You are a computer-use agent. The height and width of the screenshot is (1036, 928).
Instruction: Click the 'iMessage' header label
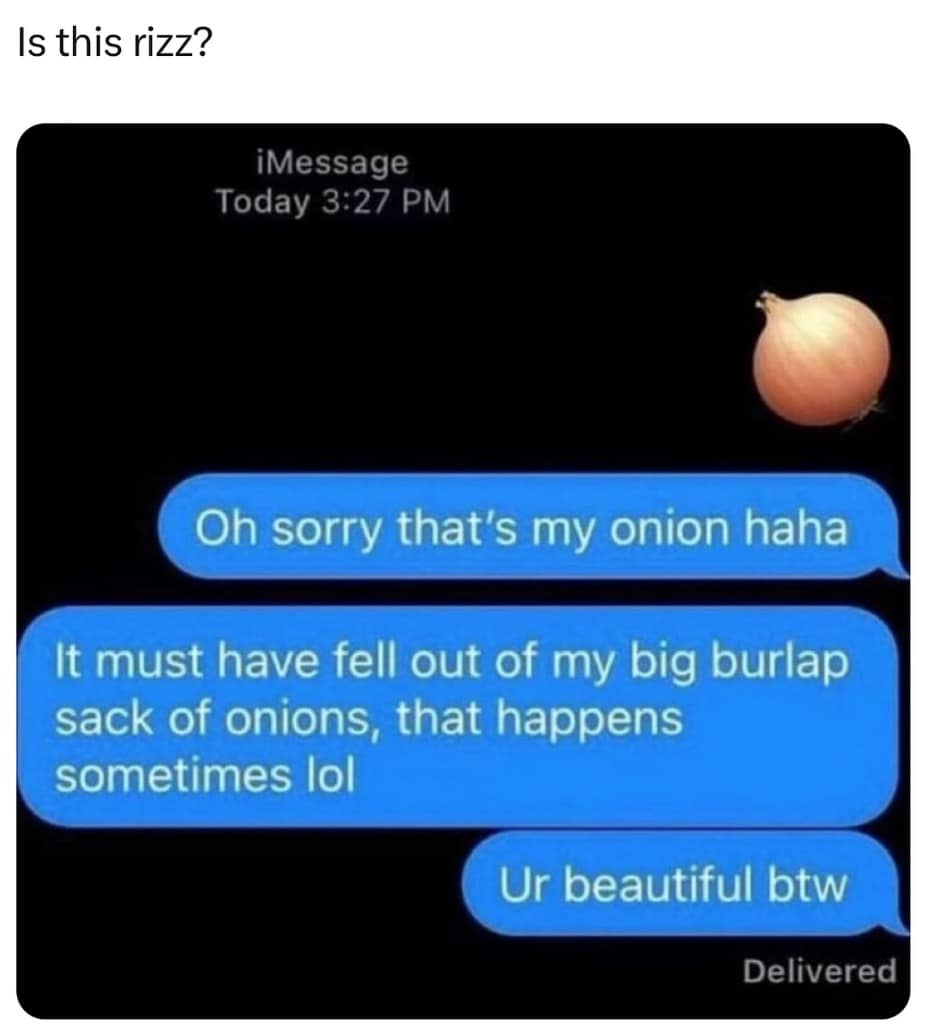point(332,163)
